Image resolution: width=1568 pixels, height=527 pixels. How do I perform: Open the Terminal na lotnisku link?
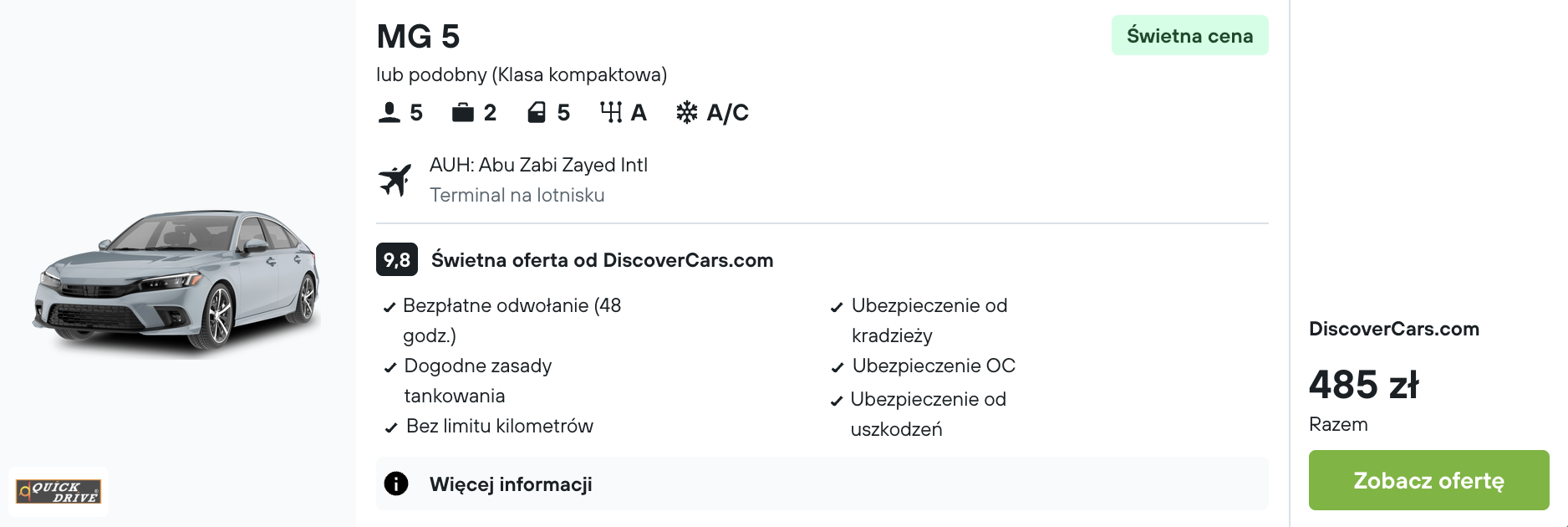click(x=517, y=196)
